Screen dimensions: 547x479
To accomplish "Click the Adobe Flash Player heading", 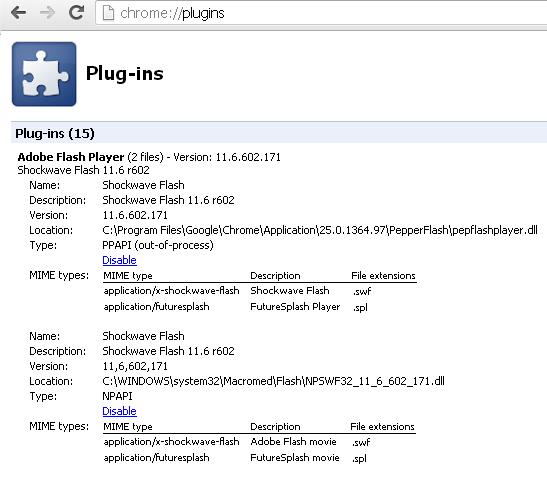I will pyautogui.click(x=71, y=157).
